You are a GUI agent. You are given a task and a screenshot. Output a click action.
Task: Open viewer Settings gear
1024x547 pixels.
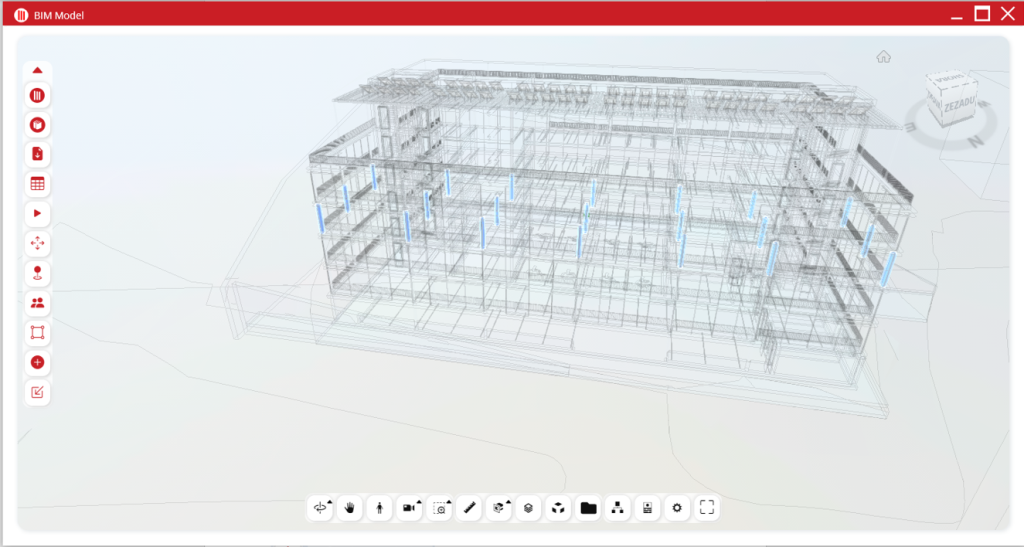[x=677, y=508]
